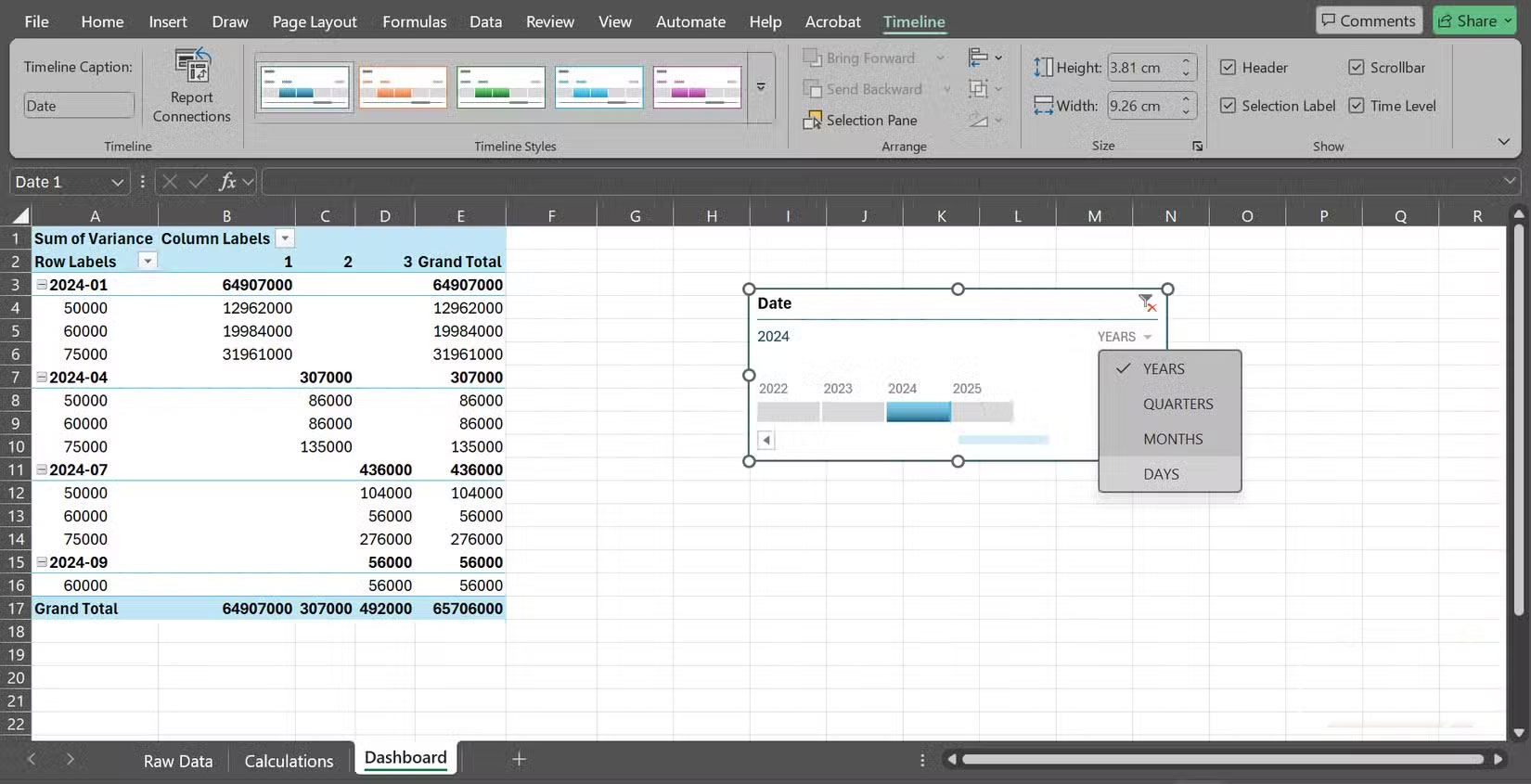The width and height of the screenshot is (1531, 784).
Task: Click the insert function fx icon
Action: (227, 182)
